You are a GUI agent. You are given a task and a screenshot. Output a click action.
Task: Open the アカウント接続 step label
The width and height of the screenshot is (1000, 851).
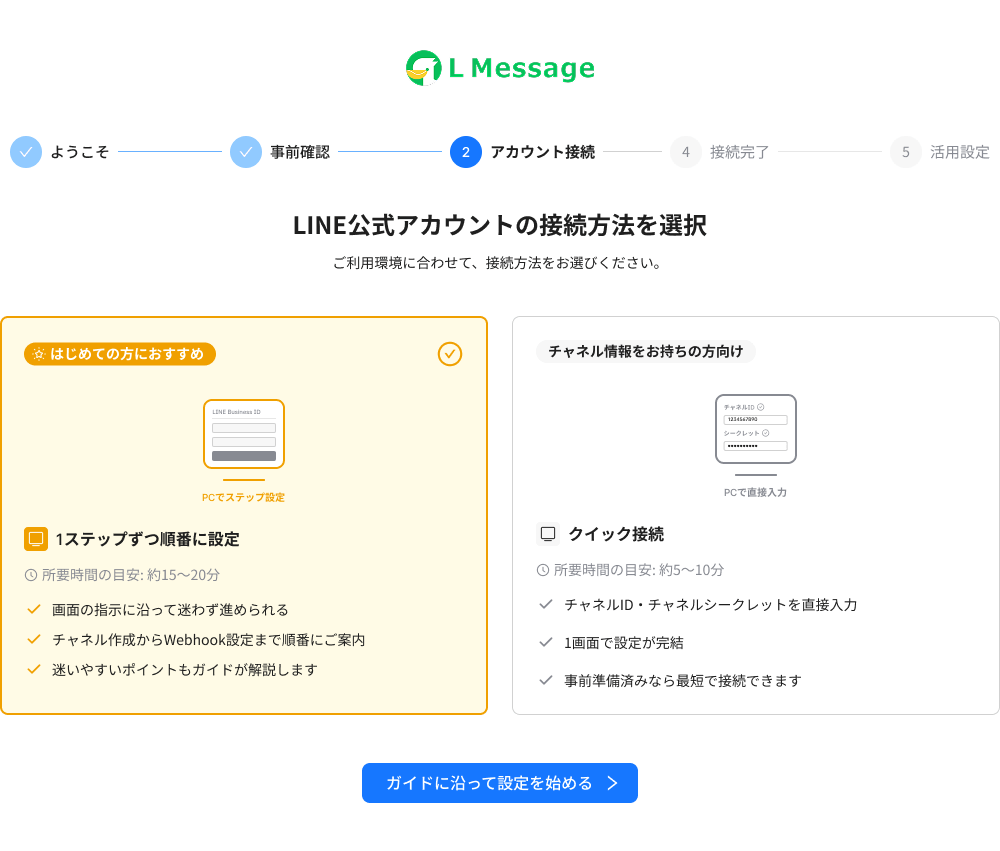click(543, 152)
